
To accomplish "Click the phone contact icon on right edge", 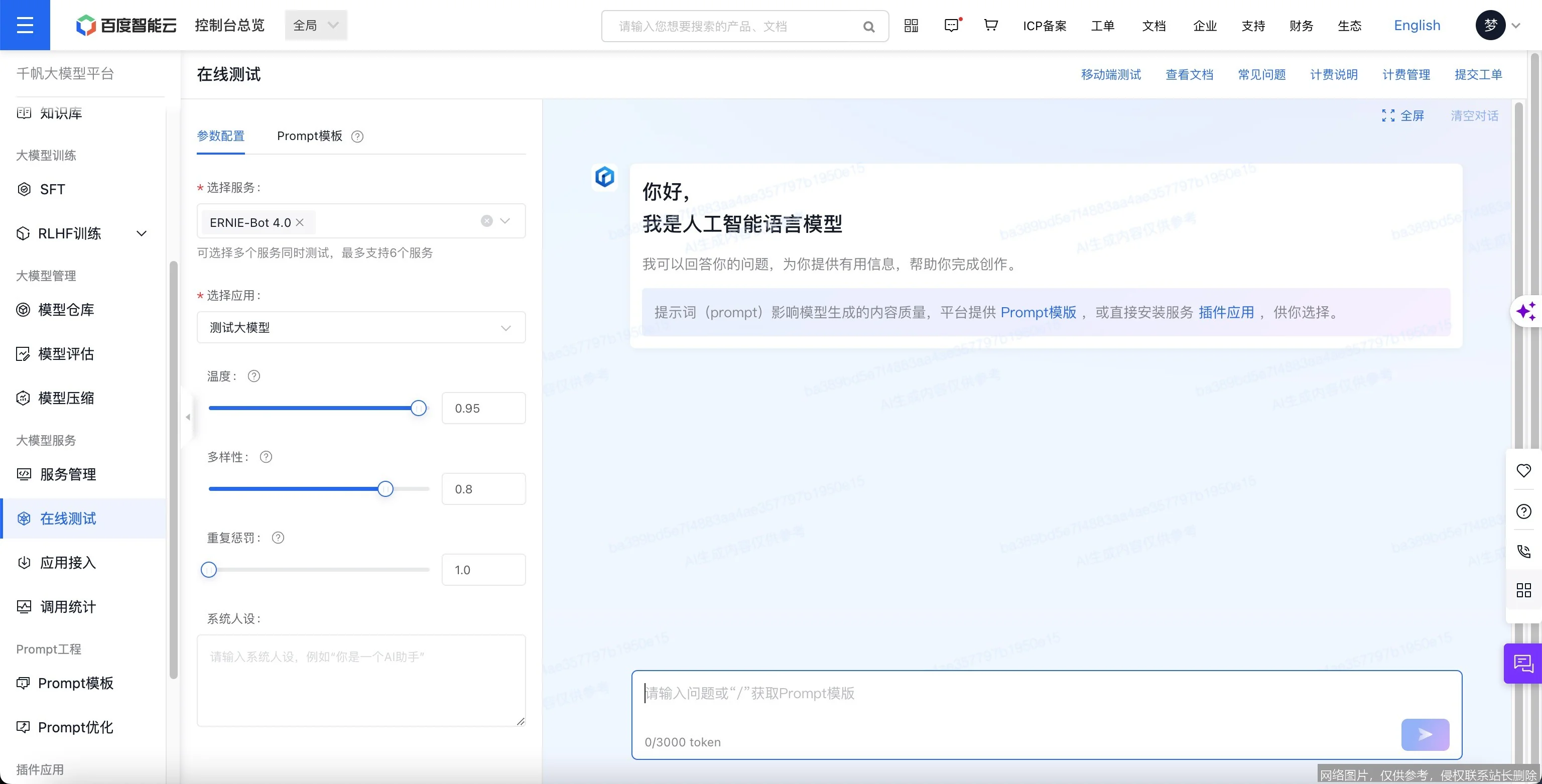I will pyautogui.click(x=1524, y=551).
